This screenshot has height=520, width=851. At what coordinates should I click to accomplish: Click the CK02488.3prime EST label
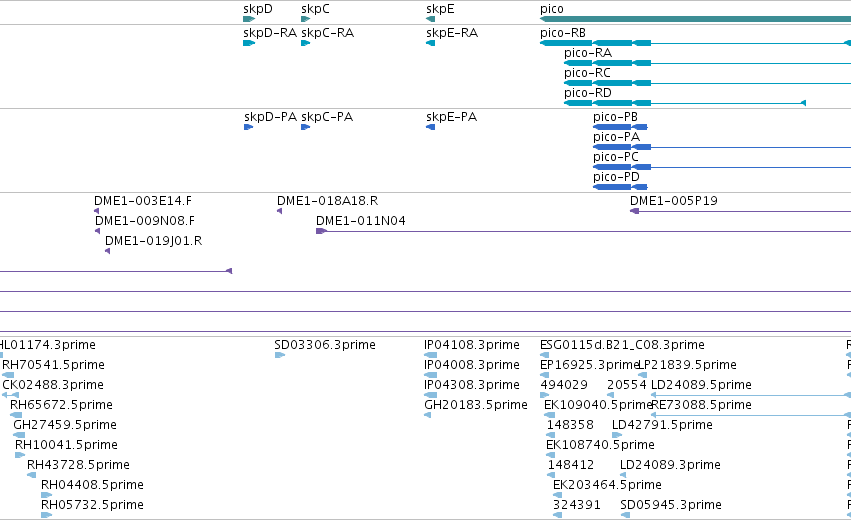coord(53,385)
